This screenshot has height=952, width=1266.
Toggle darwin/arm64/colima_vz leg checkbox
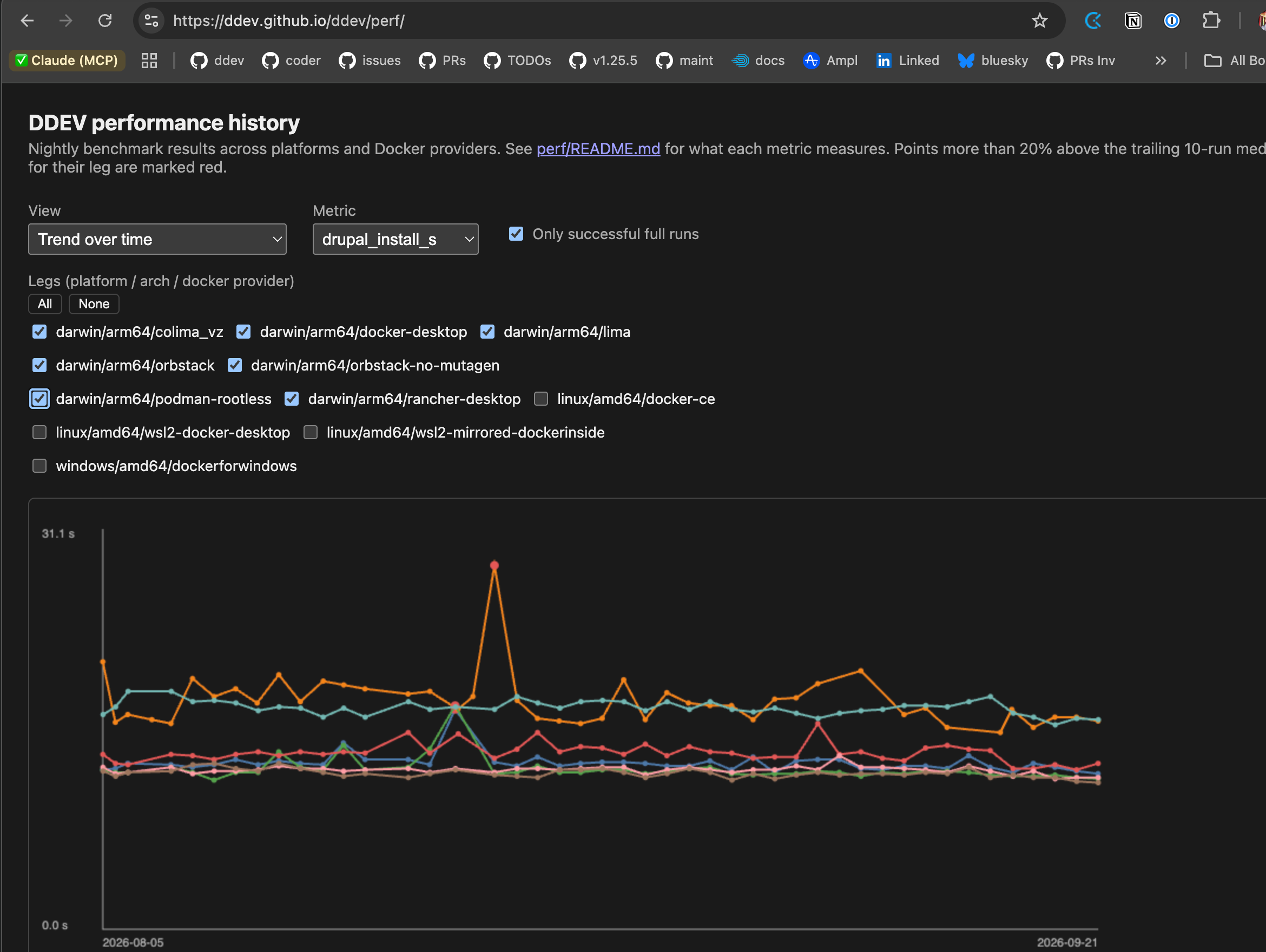coord(39,331)
